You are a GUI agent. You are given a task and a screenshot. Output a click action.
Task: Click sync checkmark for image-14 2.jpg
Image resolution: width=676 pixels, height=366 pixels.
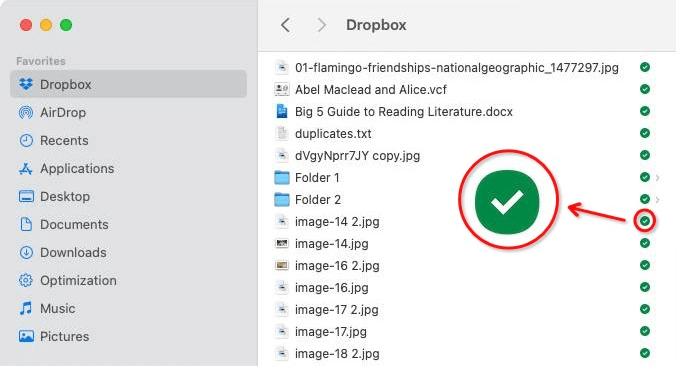tap(645, 221)
